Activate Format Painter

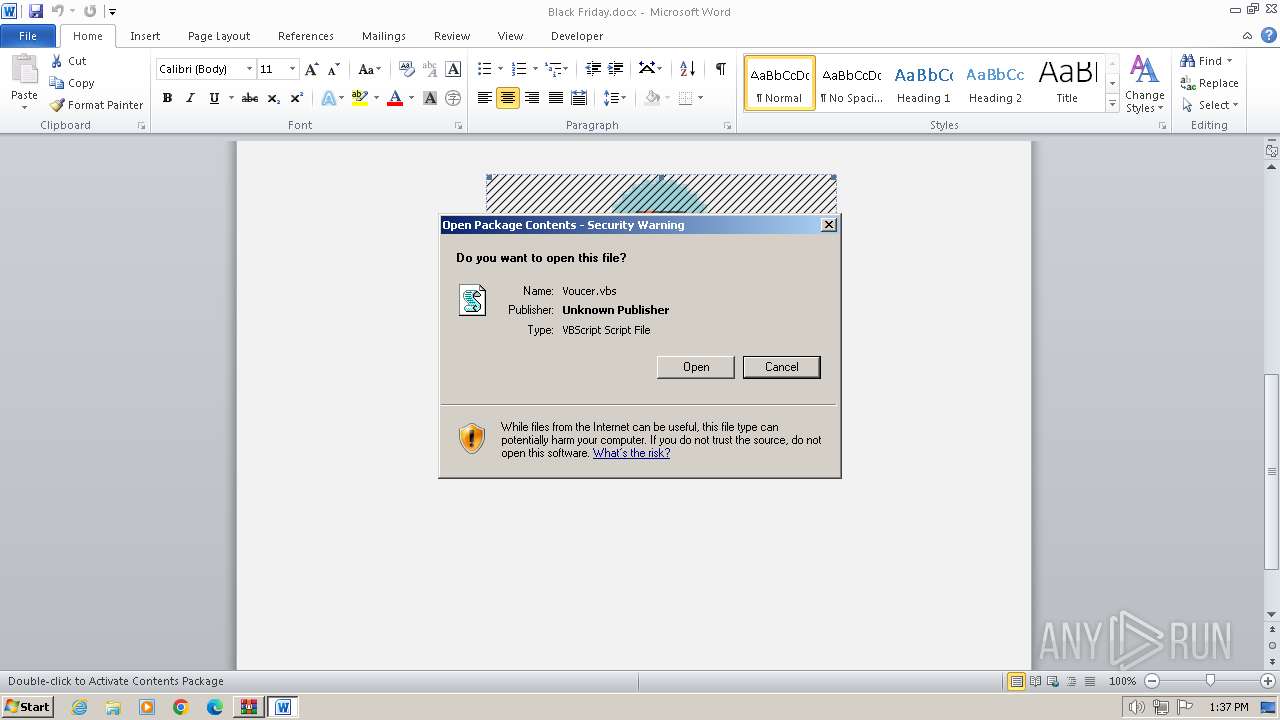click(97, 105)
